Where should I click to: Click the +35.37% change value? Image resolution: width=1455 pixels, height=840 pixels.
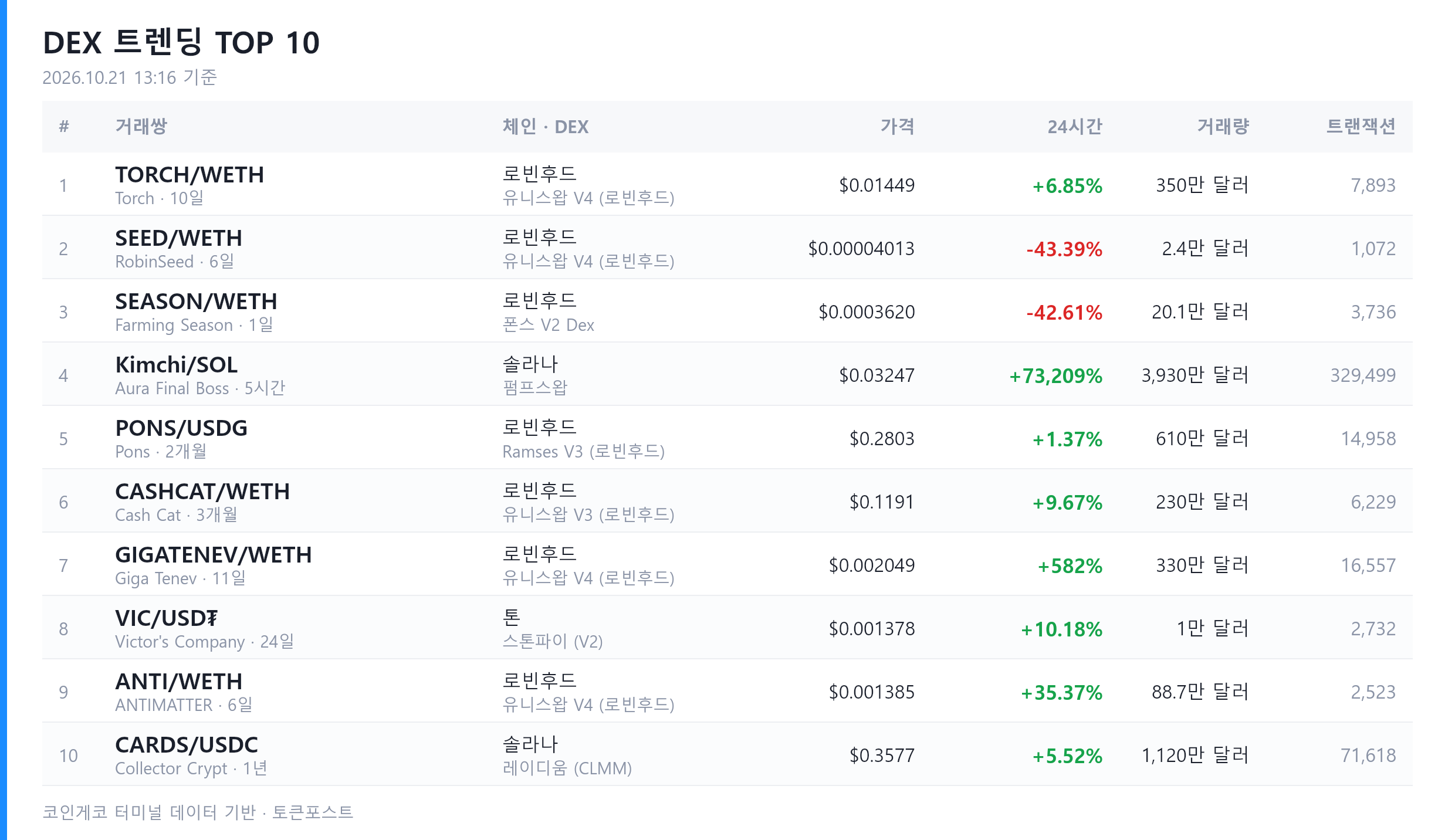click(1061, 693)
